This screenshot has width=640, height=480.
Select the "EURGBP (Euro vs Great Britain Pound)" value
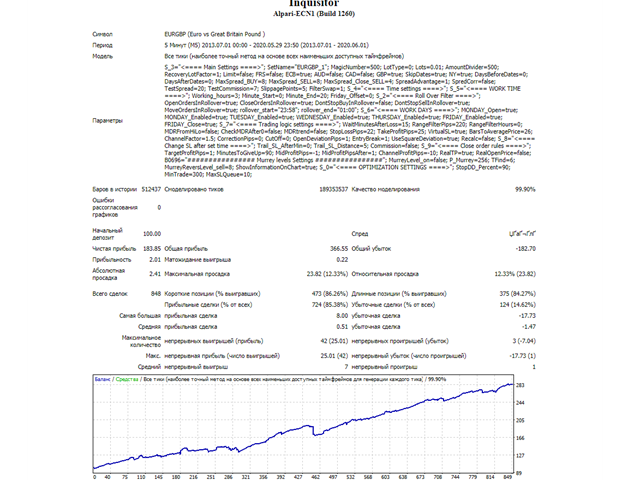pos(215,34)
